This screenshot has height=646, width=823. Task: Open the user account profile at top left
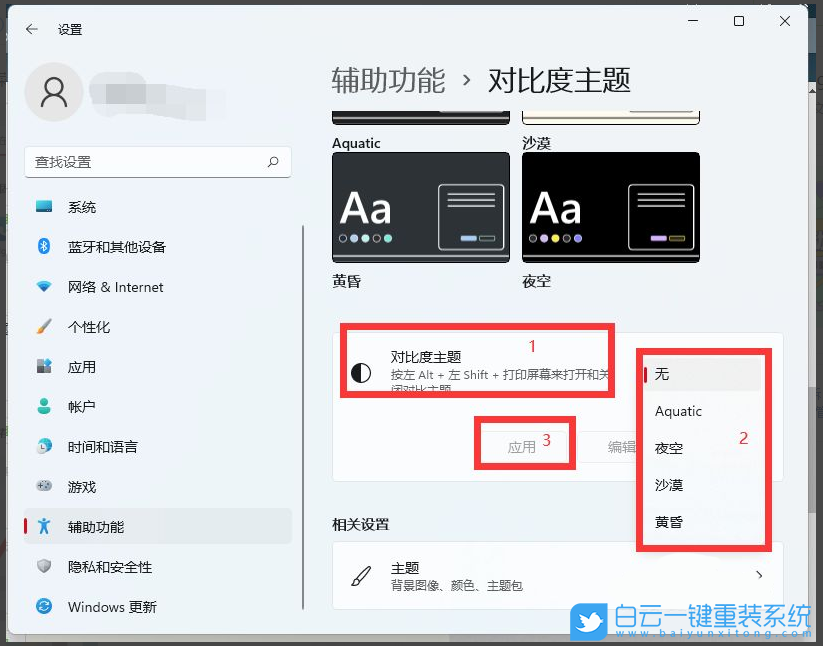point(53,92)
